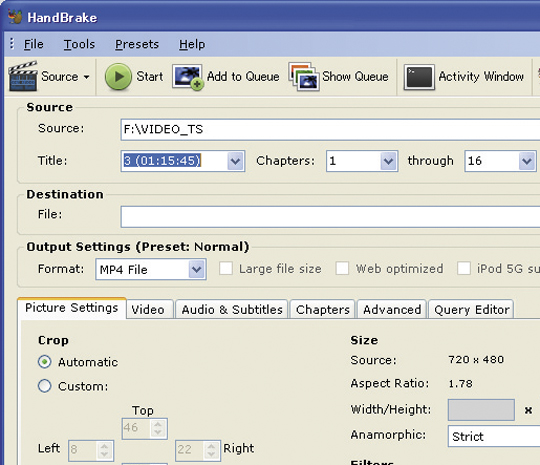Select the Custom crop radio button
The width and height of the screenshot is (540, 465).
[x=44, y=386]
